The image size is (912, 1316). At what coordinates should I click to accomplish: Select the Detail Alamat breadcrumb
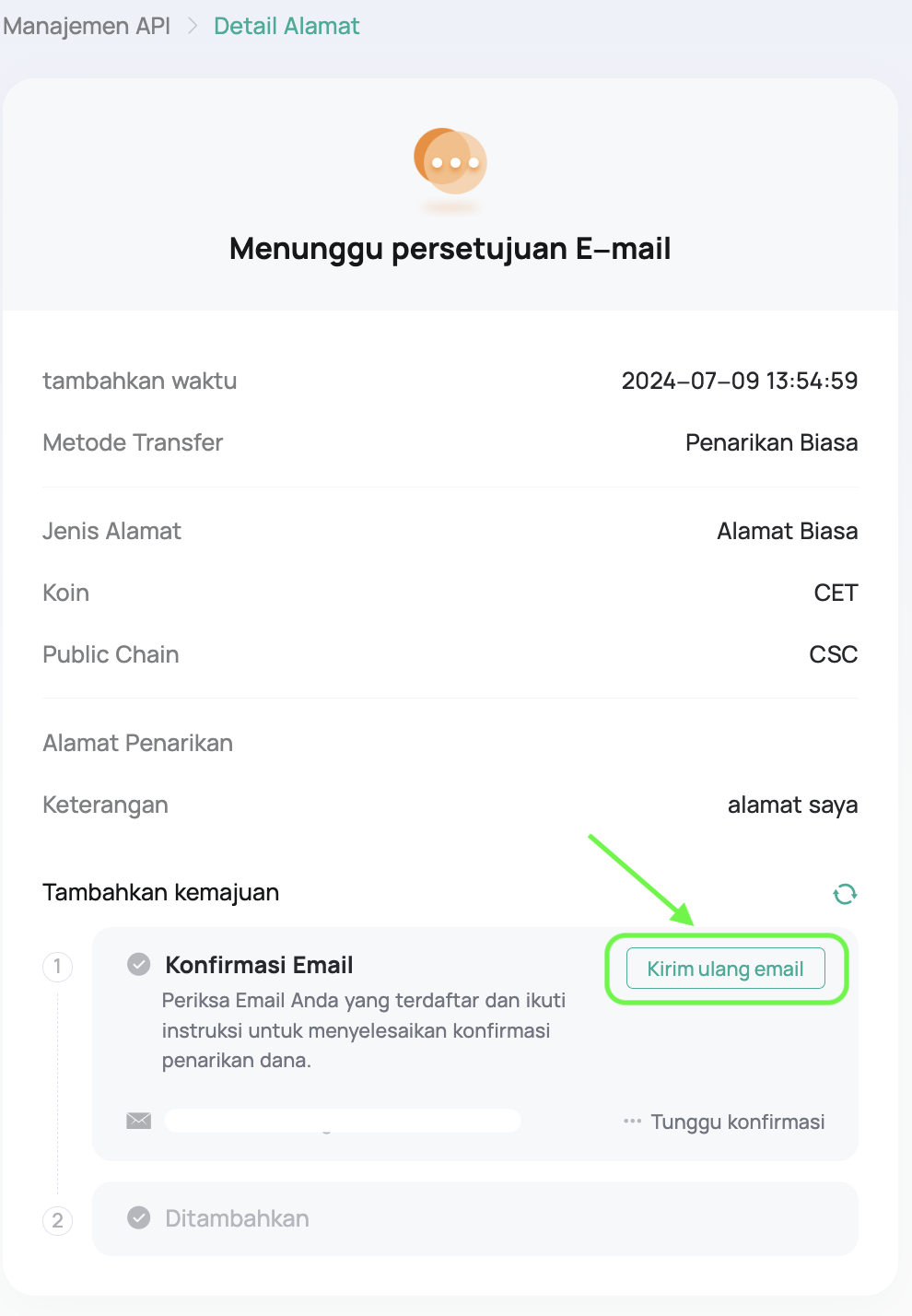286,26
